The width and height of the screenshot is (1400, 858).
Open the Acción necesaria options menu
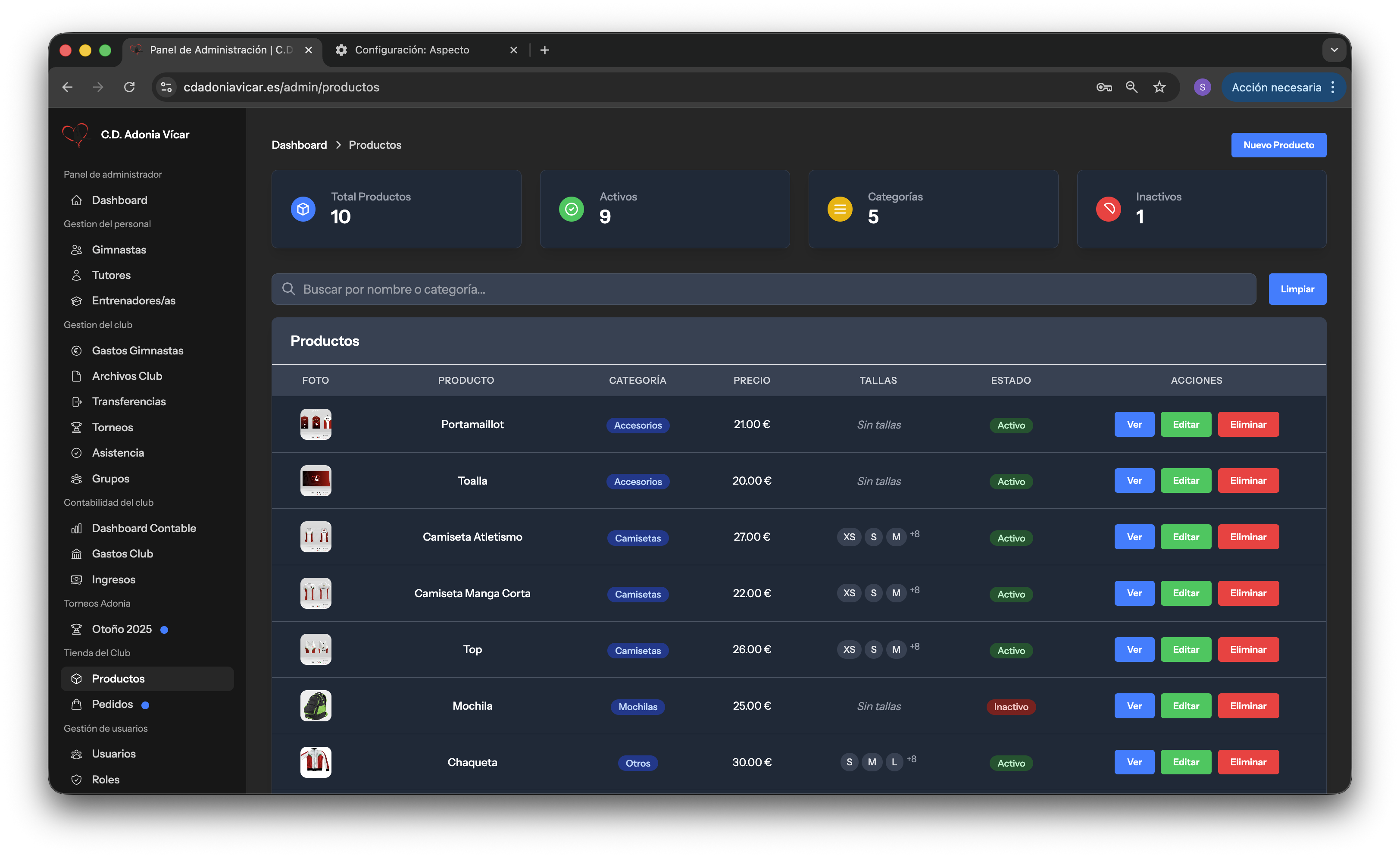point(1334,87)
